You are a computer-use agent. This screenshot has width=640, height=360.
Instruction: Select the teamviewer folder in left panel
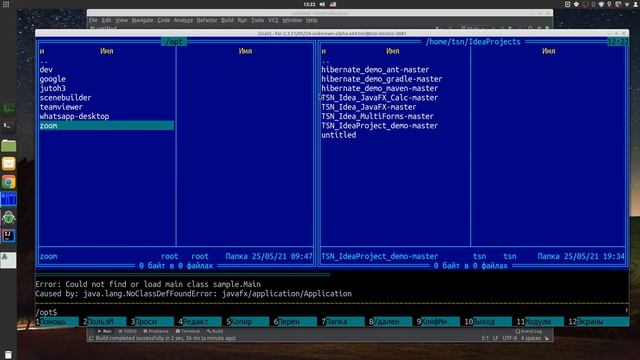pos(61,107)
